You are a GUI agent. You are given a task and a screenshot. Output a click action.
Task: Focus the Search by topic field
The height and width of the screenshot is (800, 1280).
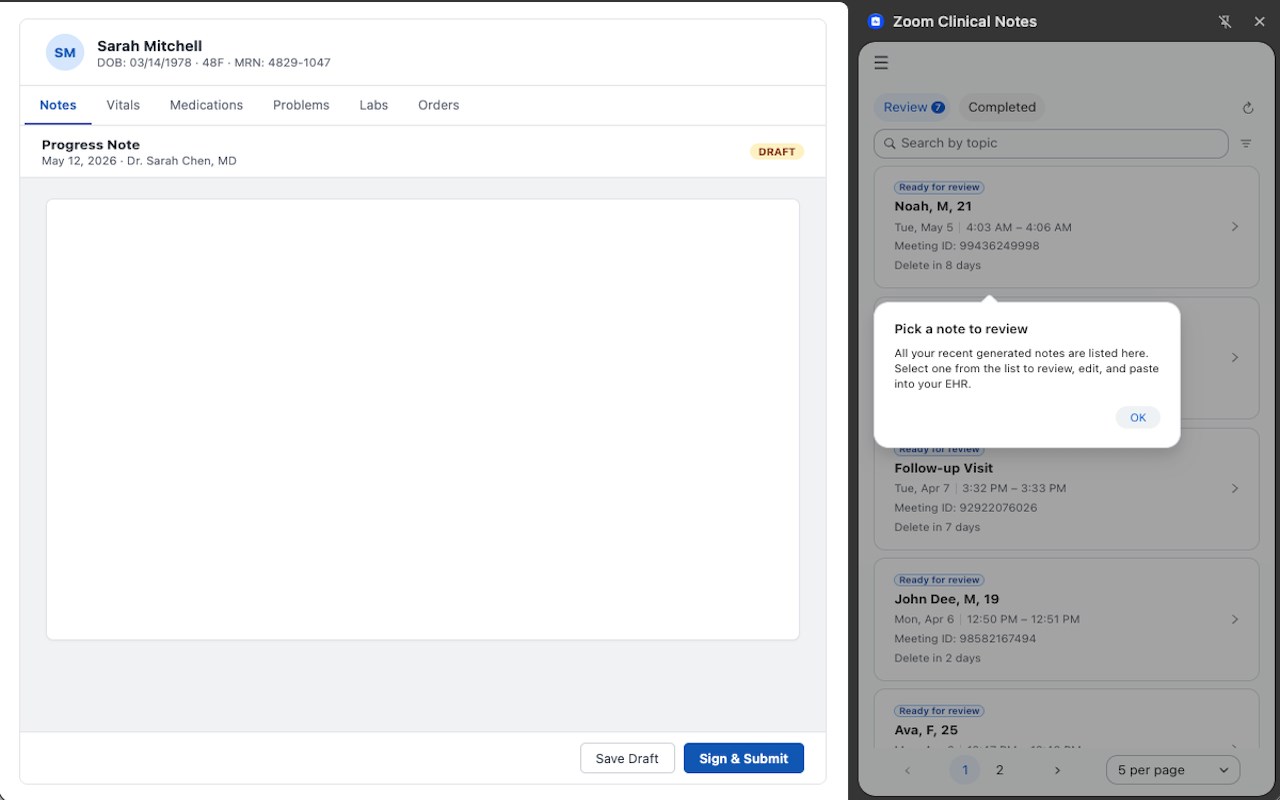click(1051, 143)
